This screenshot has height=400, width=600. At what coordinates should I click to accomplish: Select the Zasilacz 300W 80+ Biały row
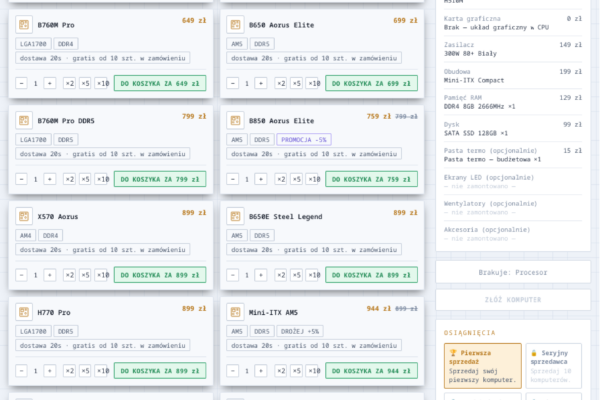pyautogui.click(x=513, y=49)
